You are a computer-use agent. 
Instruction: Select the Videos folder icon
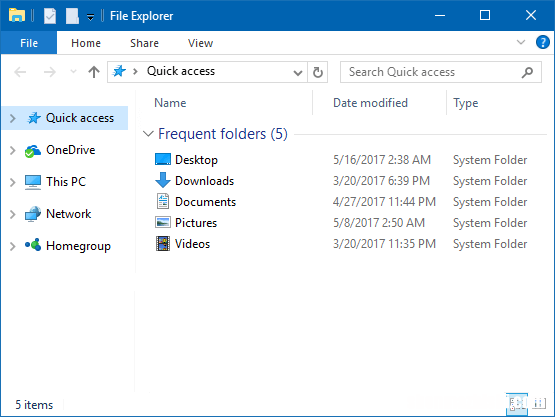coord(163,244)
